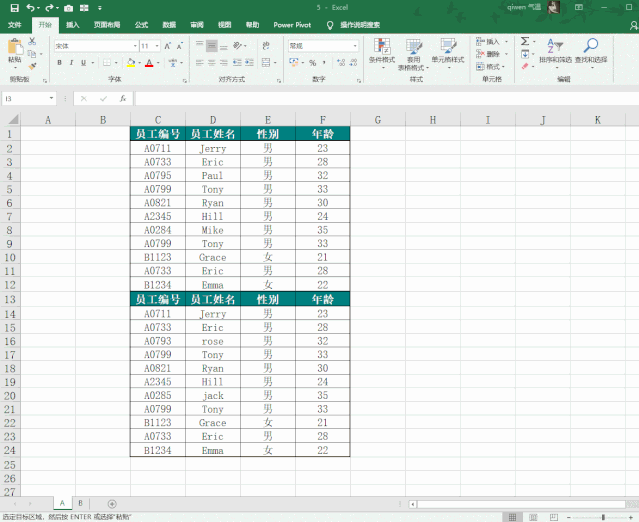The width and height of the screenshot is (639, 522).
Task: Increase indent
Action: 249,63
